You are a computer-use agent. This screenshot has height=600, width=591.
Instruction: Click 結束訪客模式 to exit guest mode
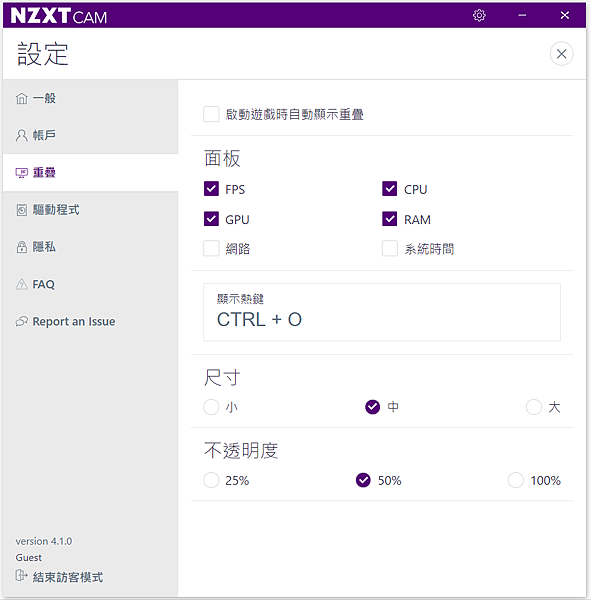pyautogui.click(x=68, y=577)
